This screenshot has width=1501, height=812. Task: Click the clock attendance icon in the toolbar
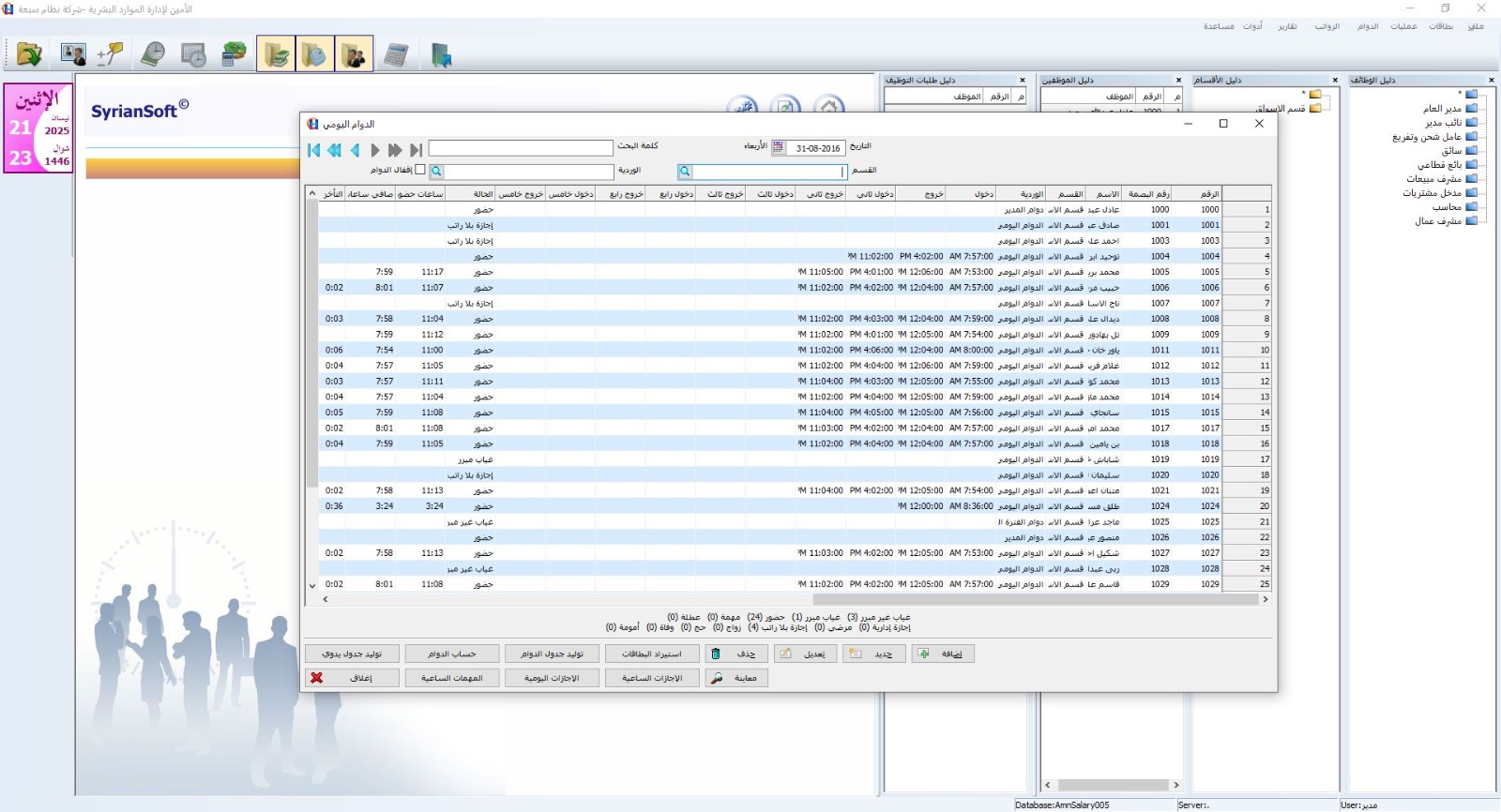coord(153,55)
